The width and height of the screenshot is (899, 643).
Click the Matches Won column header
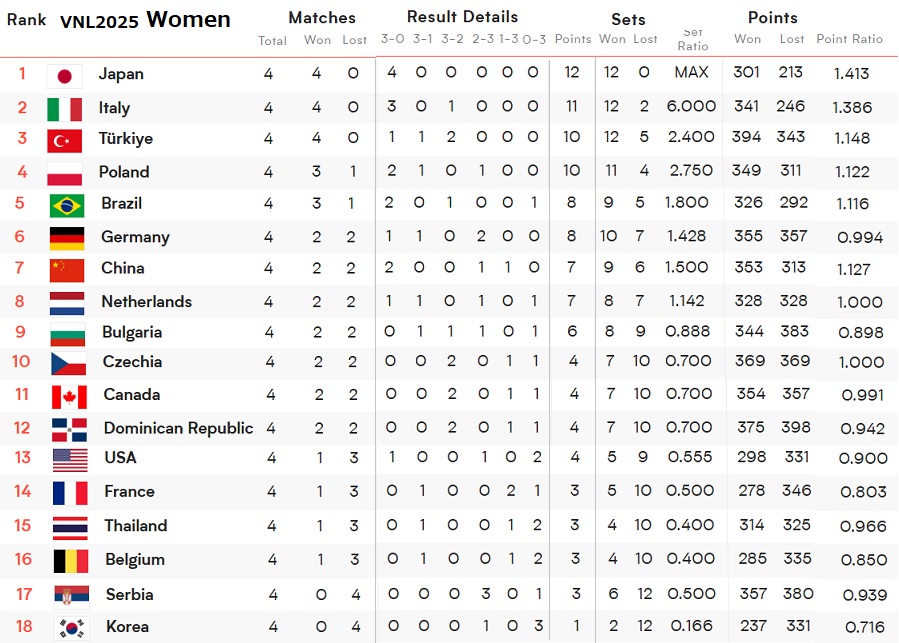[x=317, y=40]
